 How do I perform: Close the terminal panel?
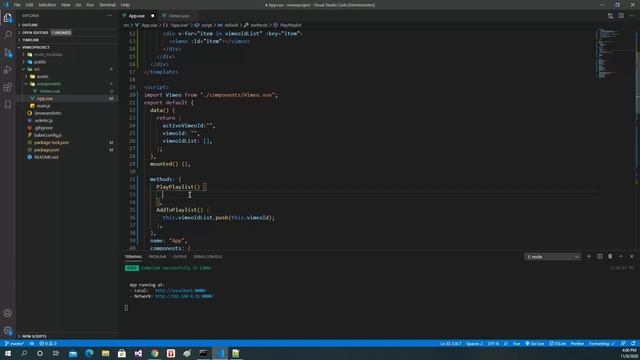pos(631,256)
